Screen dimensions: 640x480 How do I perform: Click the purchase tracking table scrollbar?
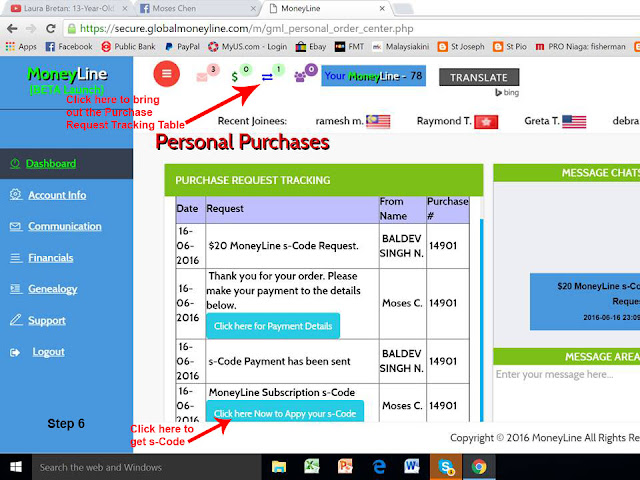(482, 320)
